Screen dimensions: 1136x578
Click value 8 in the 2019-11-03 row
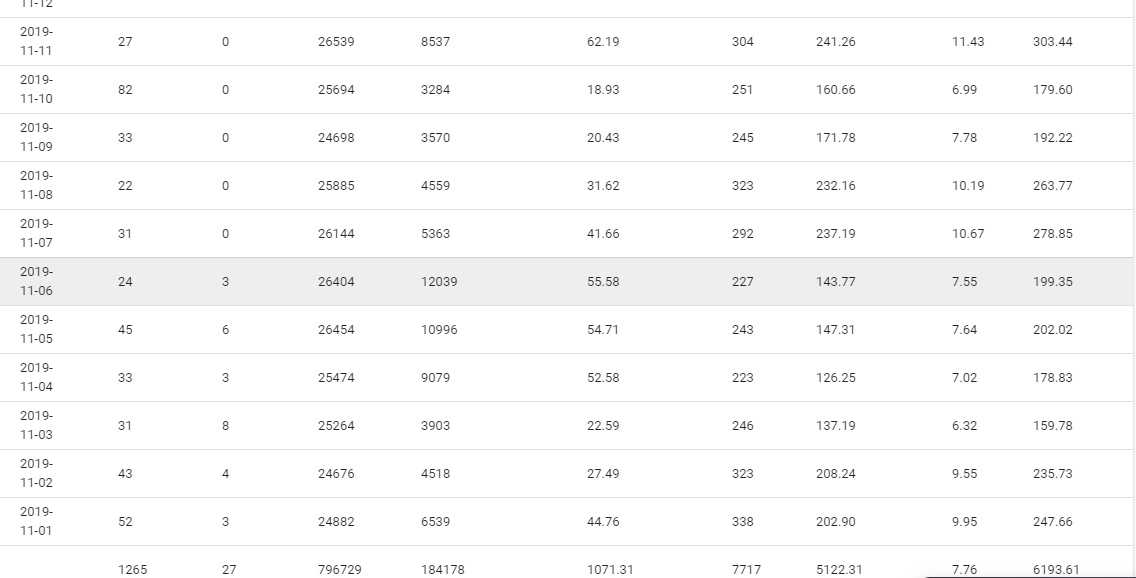pyautogui.click(x=226, y=426)
